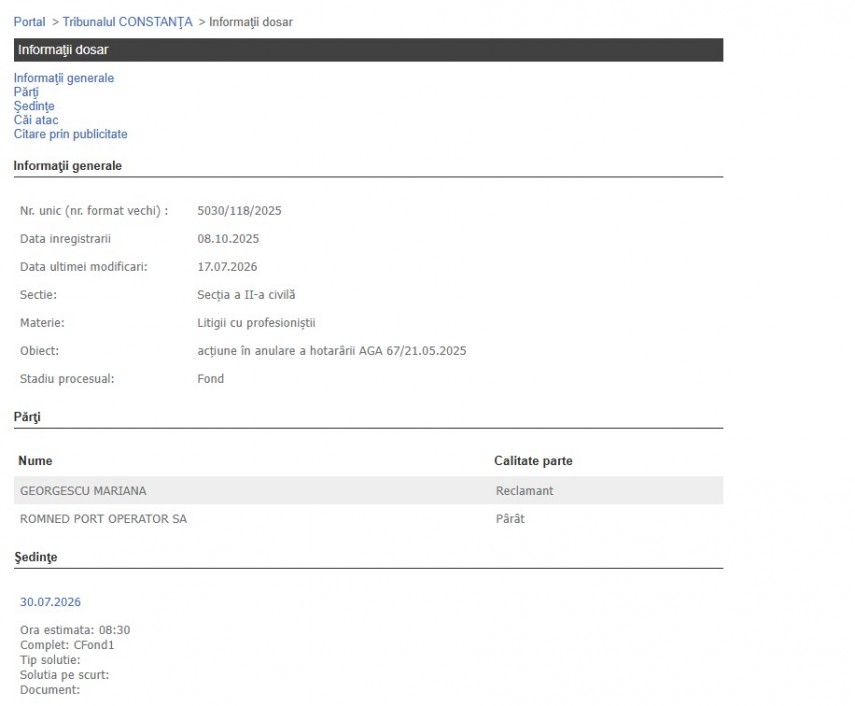Open the Portal breadcrumb link
The width and height of the screenshot is (855, 706).
[x=29, y=22]
